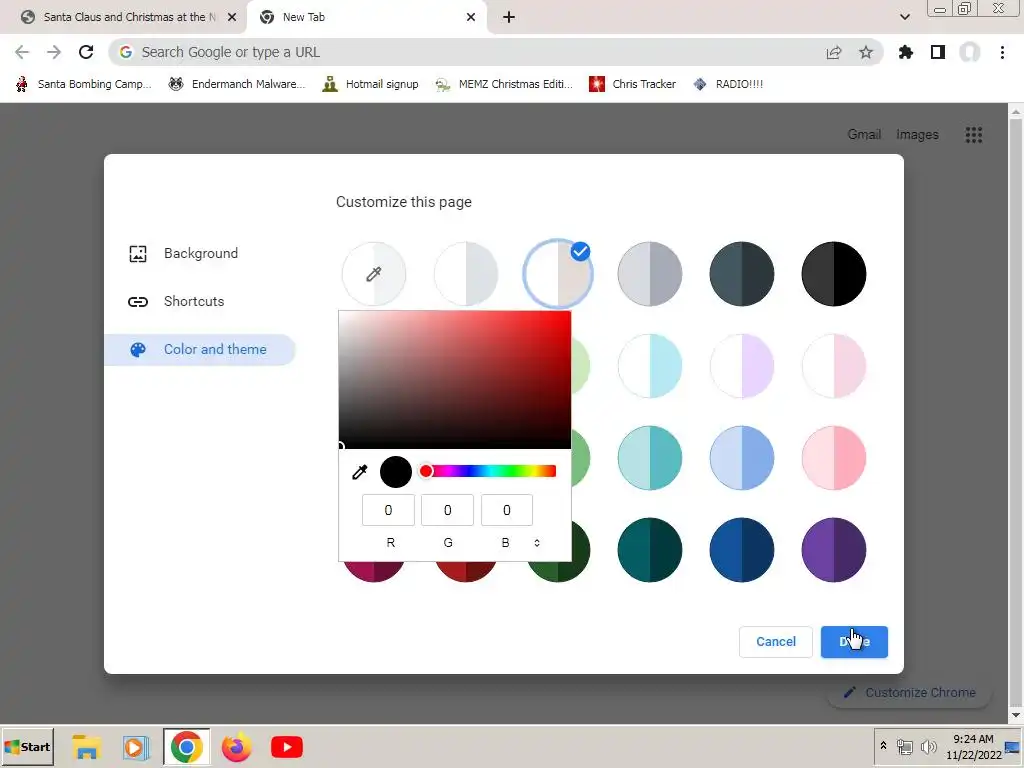
Task: Open a new tab with the plus button
Action: tap(509, 18)
